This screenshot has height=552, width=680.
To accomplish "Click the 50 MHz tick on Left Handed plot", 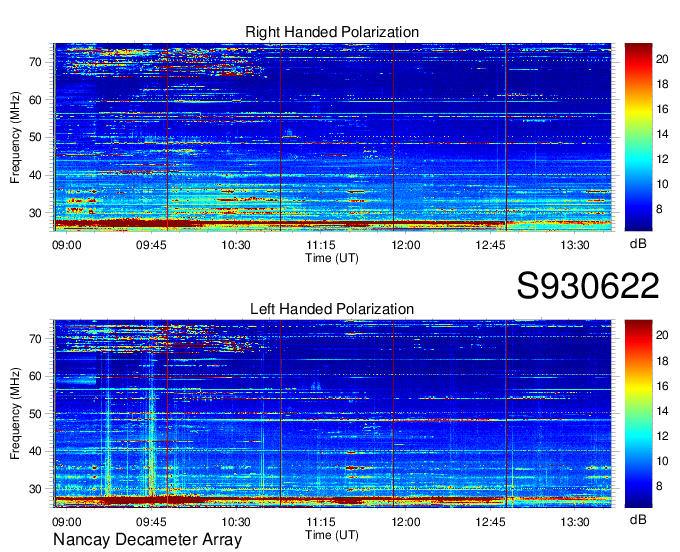I will [36, 415].
